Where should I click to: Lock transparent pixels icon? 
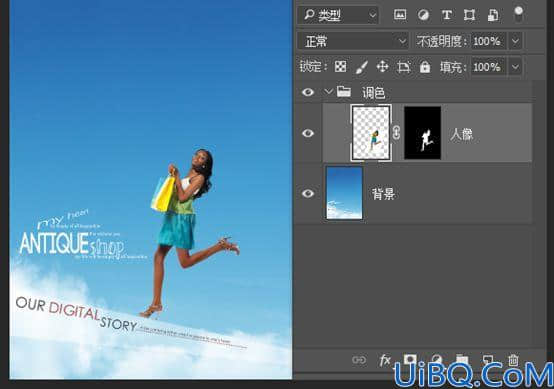[x=341, y=66]
